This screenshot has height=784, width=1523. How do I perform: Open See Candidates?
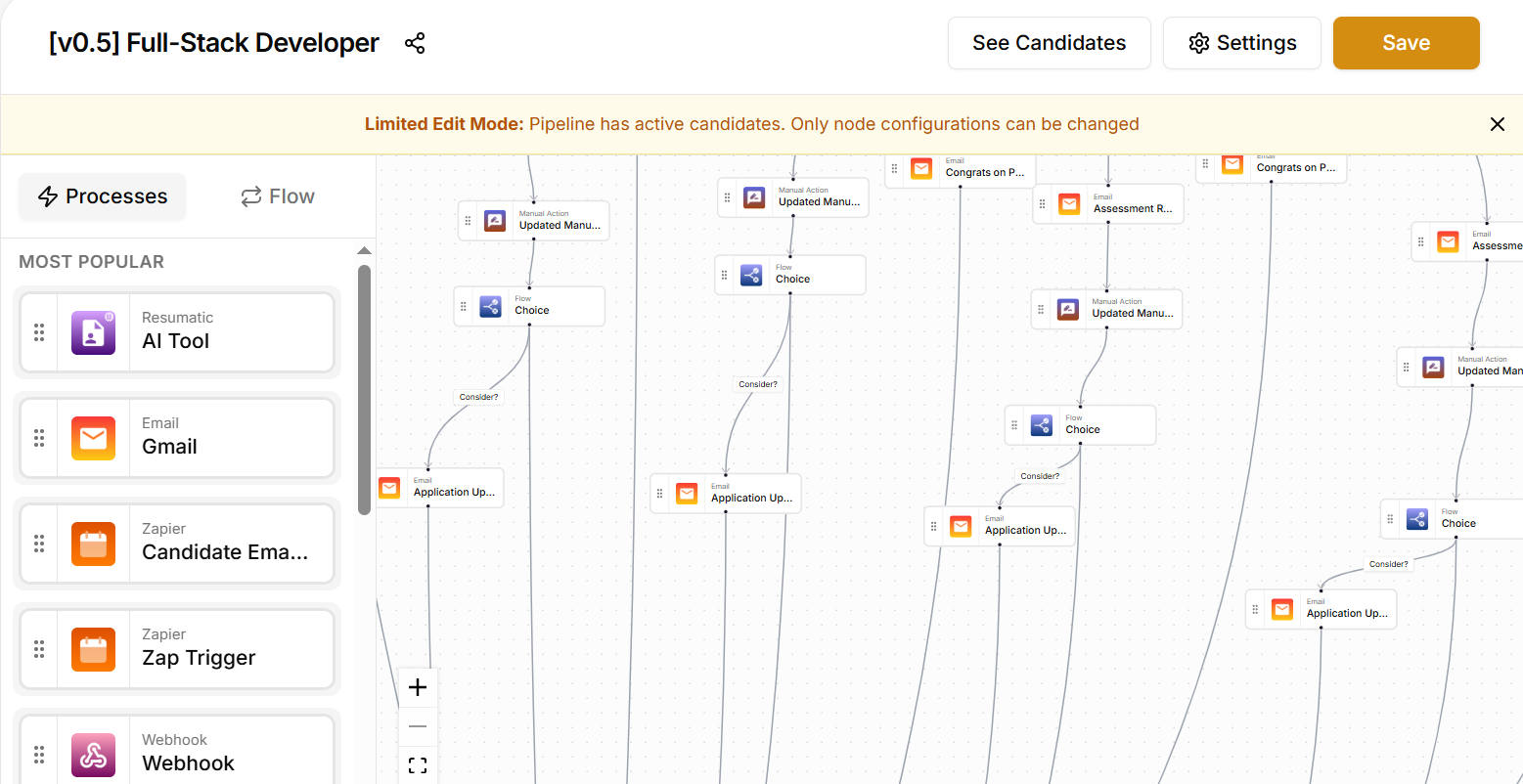[1049, 43]
